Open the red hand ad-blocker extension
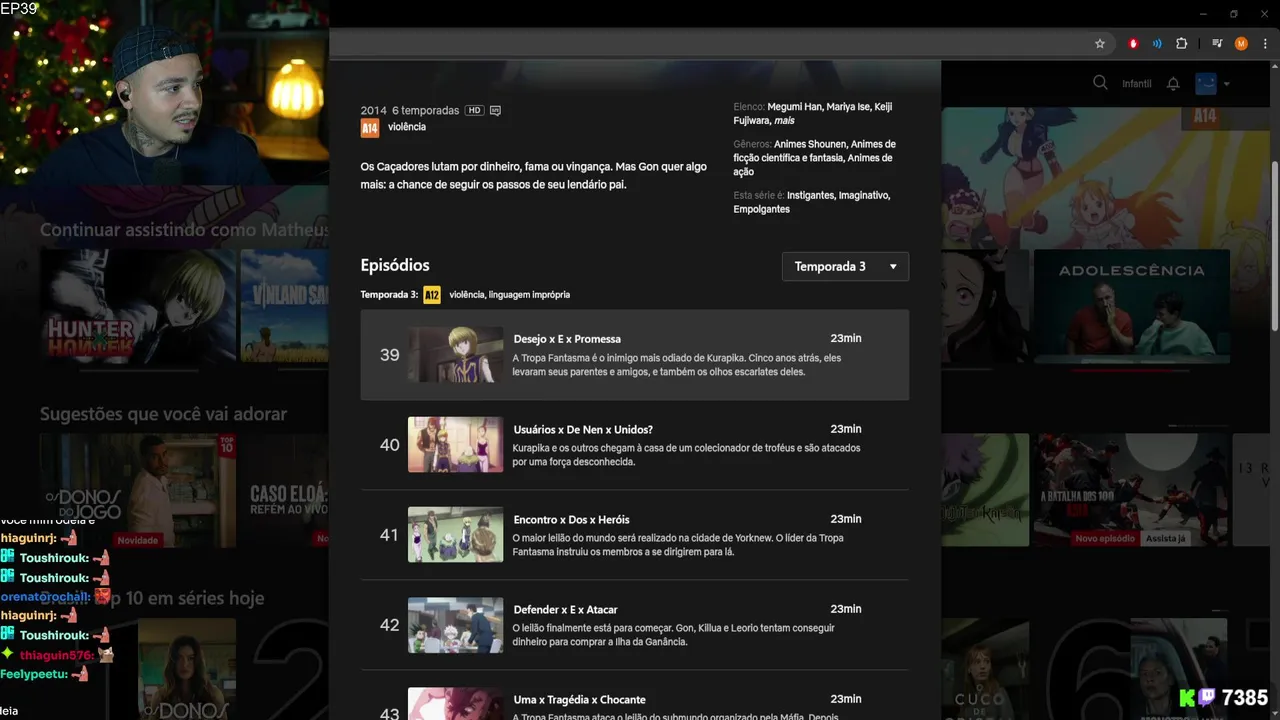Screen dimensions: 1280x720 (1133, 44)
